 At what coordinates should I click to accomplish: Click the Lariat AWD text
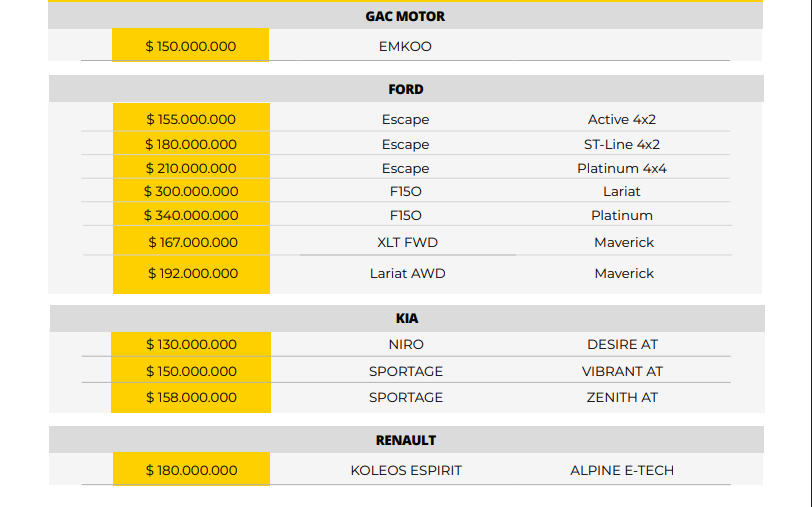407,273
